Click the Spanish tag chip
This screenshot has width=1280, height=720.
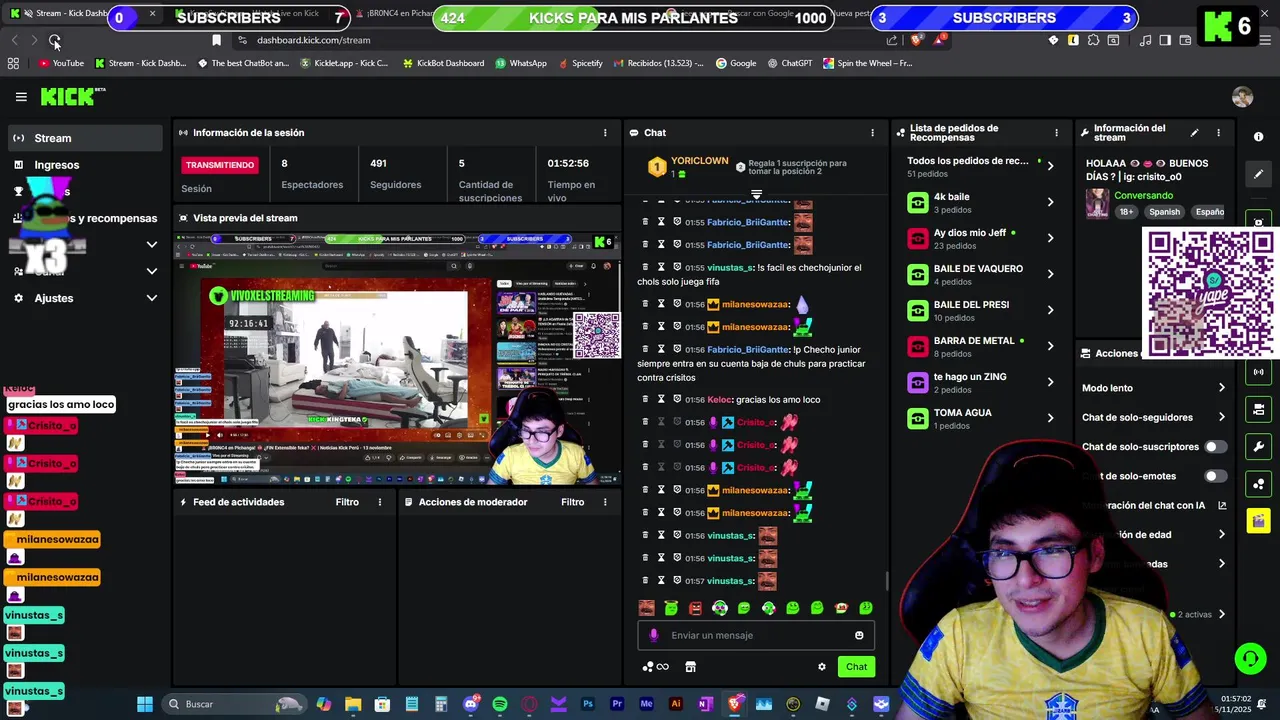click(x=1164, y=212)
